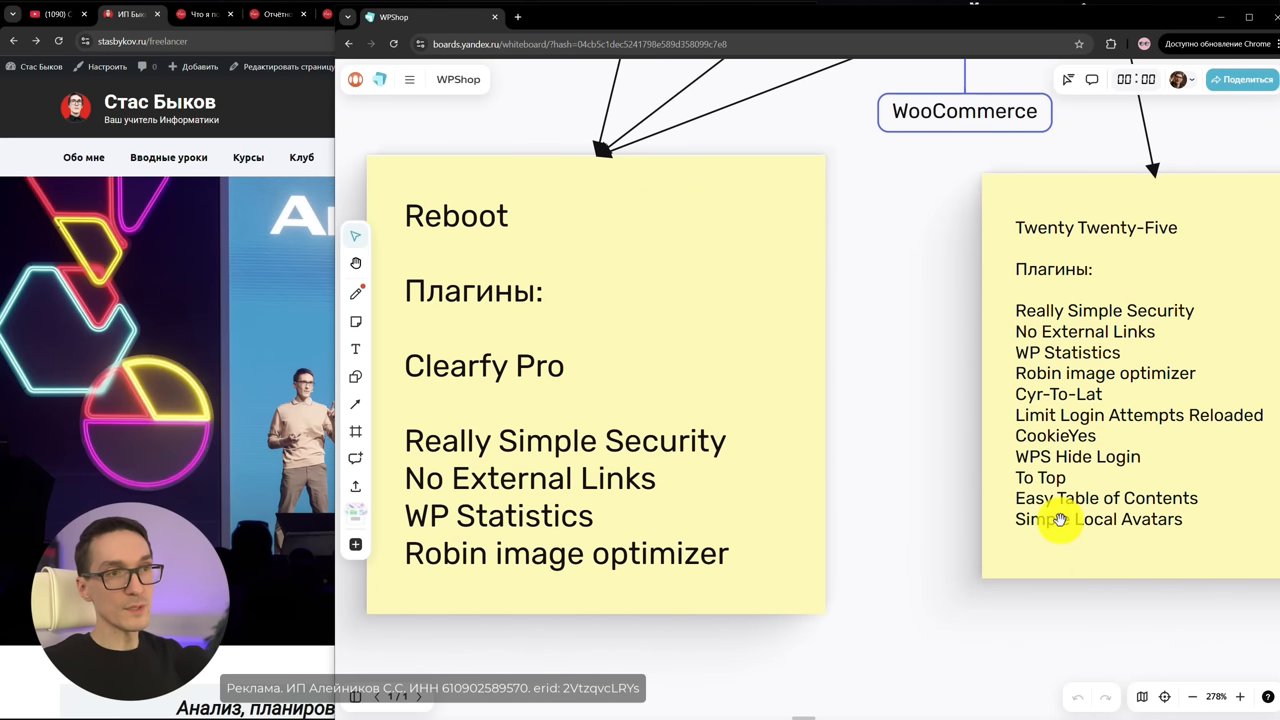
Task: Expand tab search in WPShop window
Action: [x=346, y=17]
